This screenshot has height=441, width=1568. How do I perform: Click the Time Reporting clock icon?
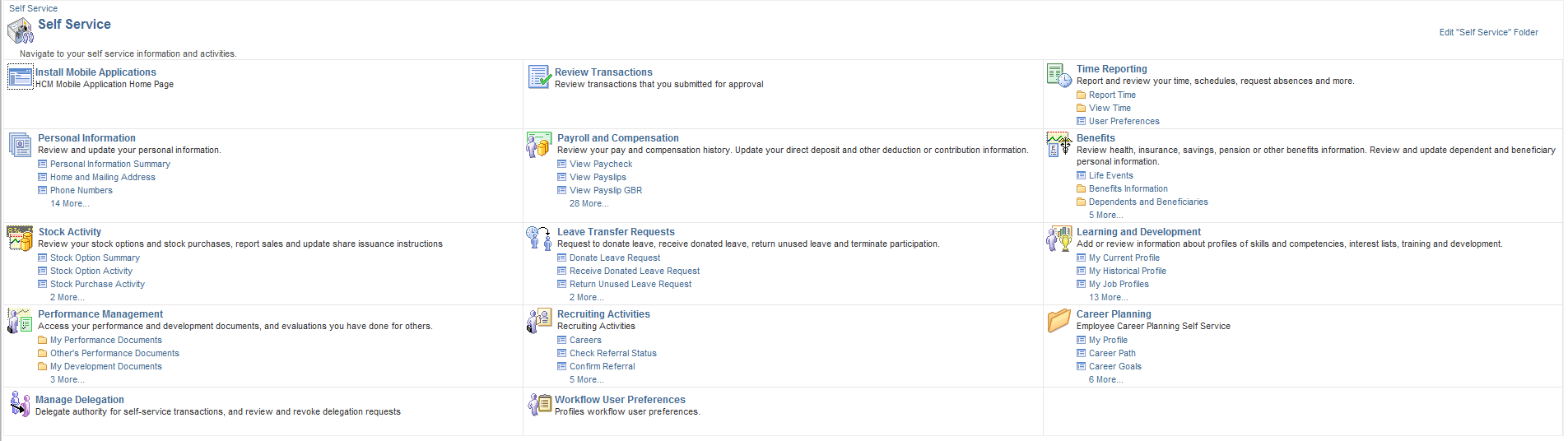[x=1059, y=75]
